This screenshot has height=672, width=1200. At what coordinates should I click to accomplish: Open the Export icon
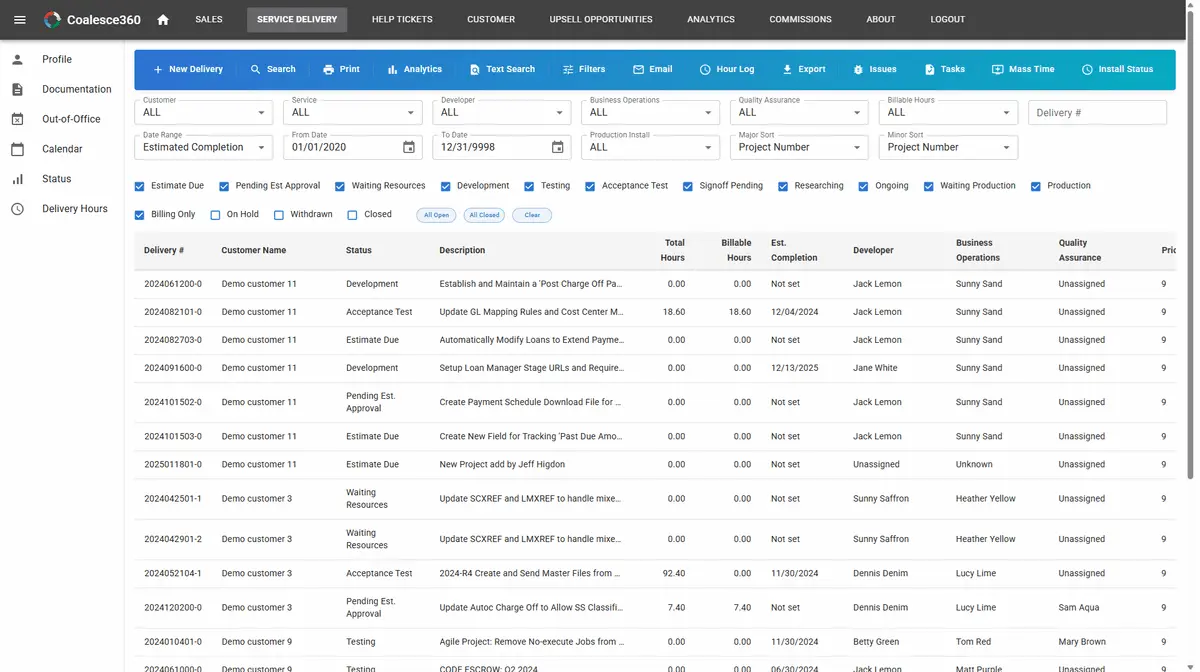pyautogui.click(x=786, y=69)
